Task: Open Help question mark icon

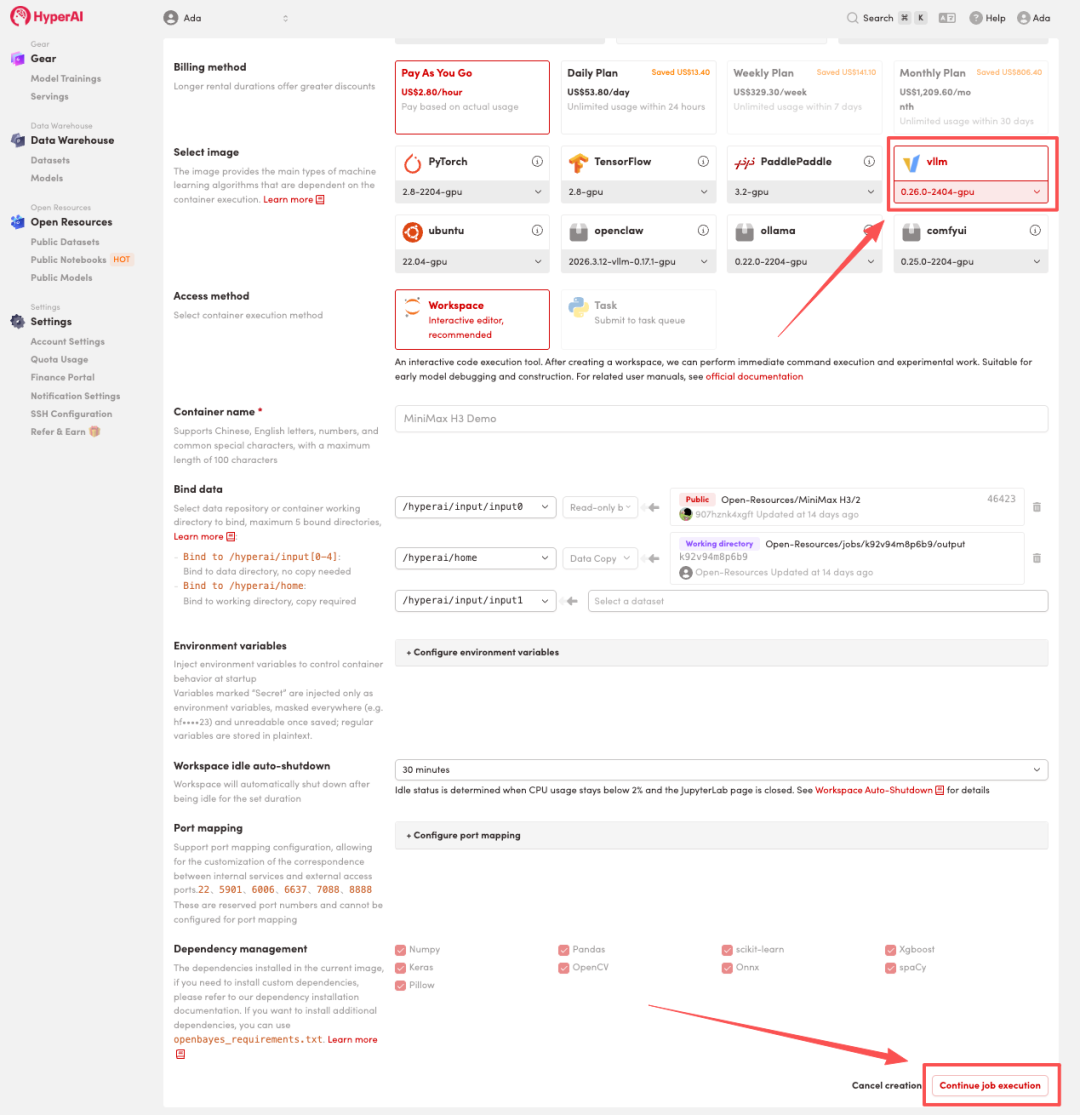Action: tap(976, 18)
